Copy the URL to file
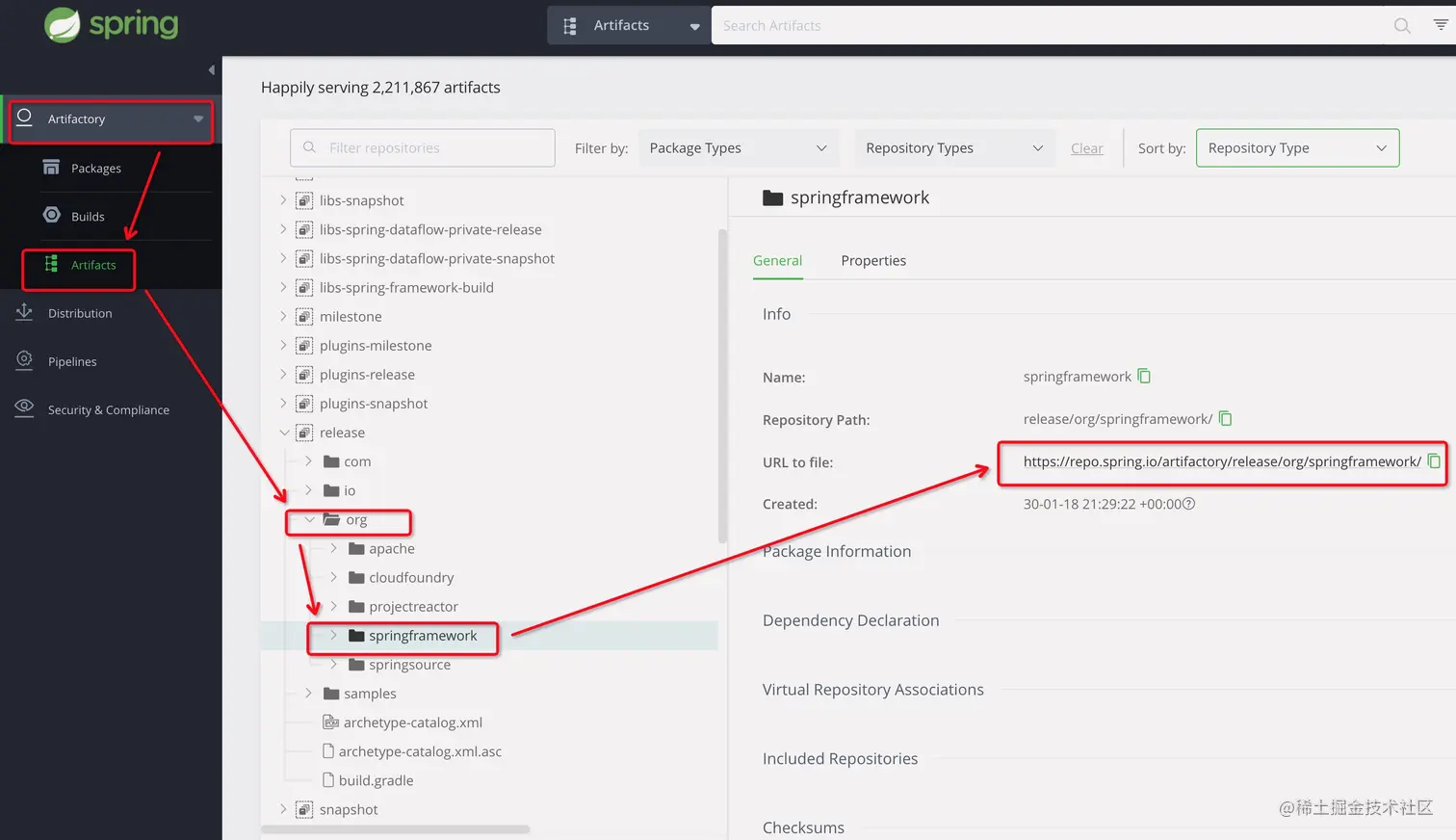Viewport: 1456px width, 840px height. click(1433, 461)
